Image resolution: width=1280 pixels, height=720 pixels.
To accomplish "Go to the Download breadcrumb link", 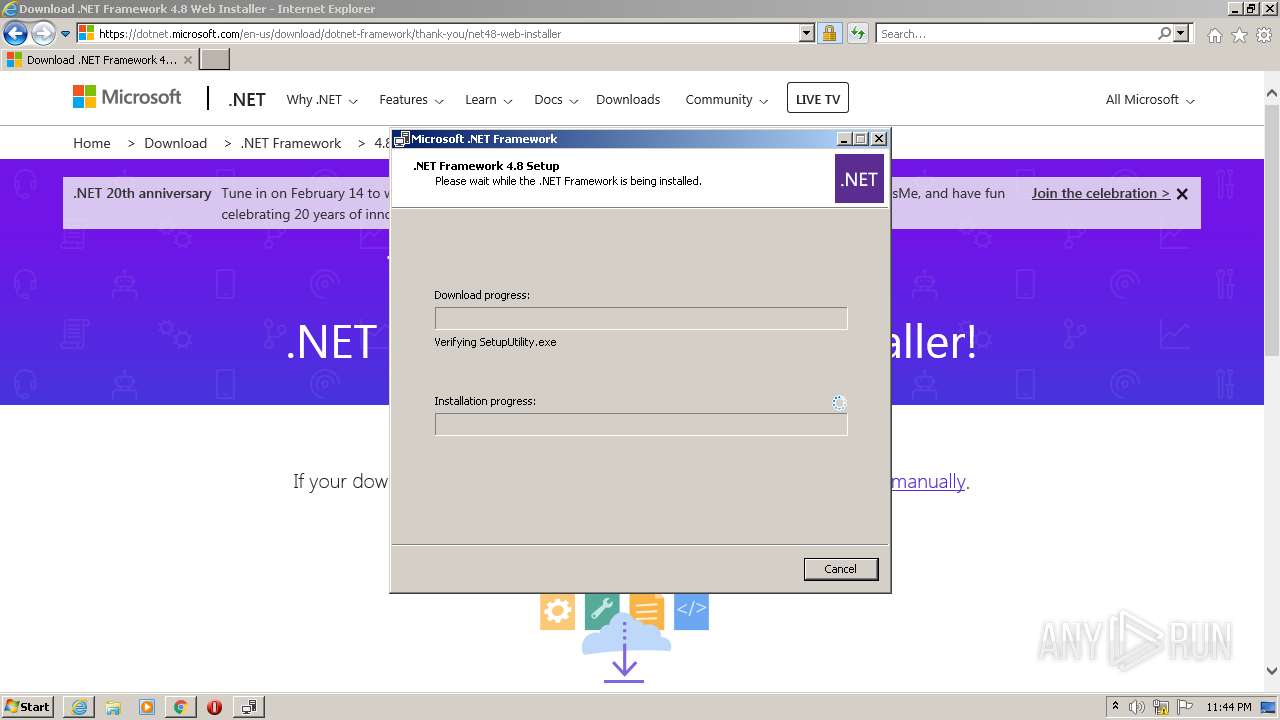I will (175, 143).
